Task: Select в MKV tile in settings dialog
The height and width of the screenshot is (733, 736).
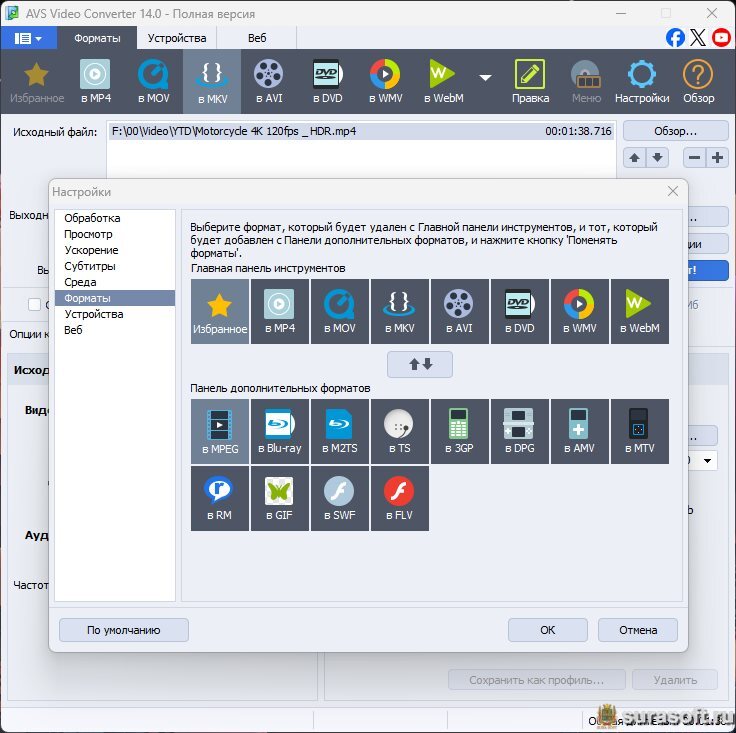Action: [400, 312]
